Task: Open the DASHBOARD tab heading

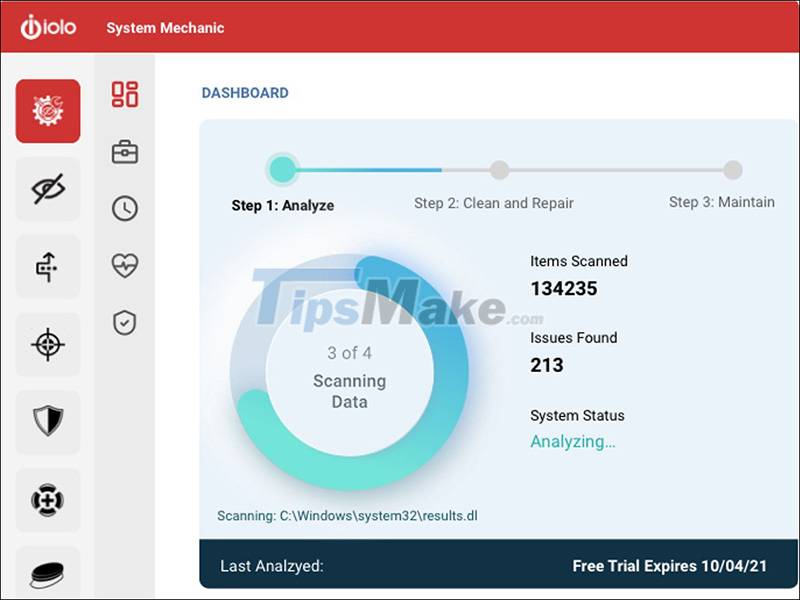Action: (243, 92)
